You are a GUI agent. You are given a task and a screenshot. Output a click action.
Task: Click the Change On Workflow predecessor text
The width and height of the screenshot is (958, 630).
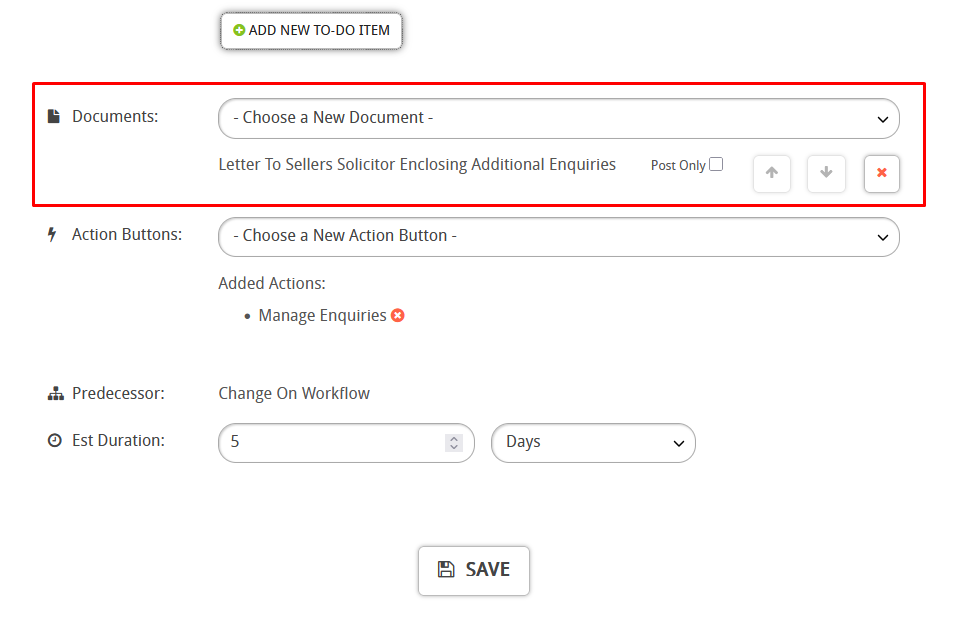[294, 394]
